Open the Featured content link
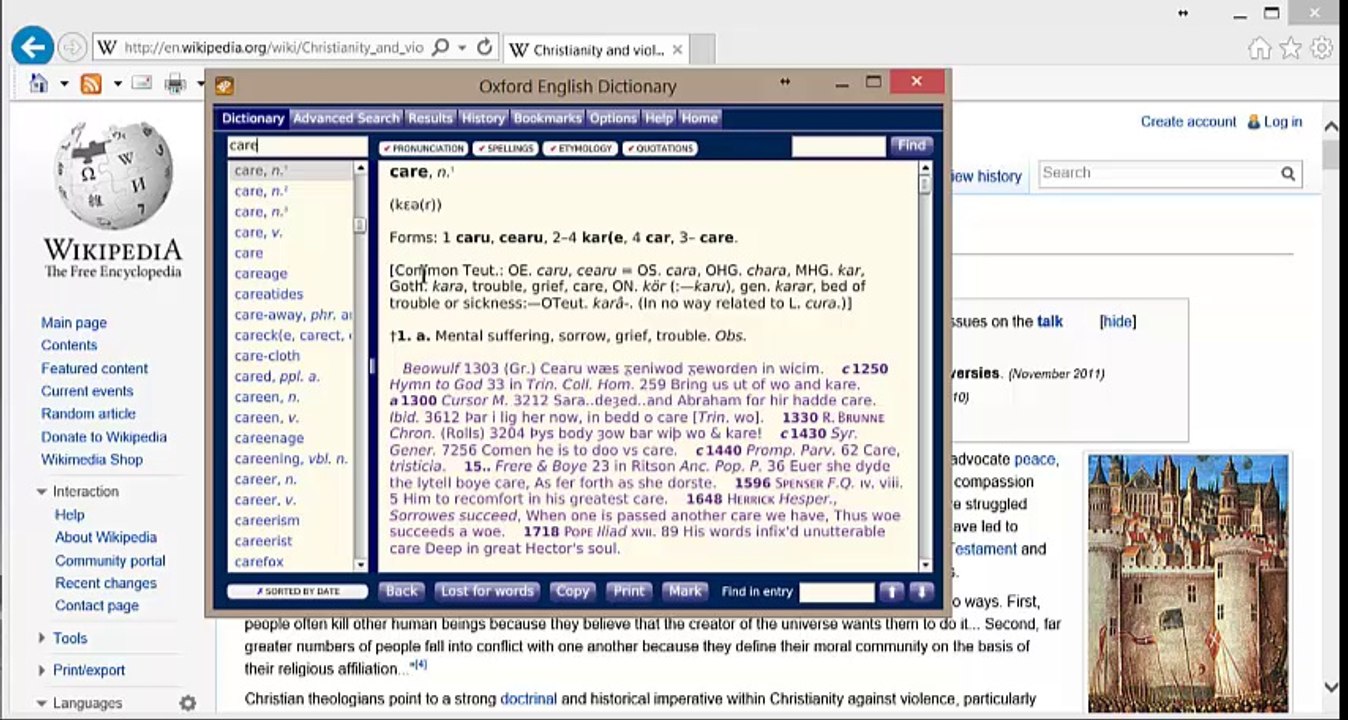1348x720 pixels. coord(94,369)
